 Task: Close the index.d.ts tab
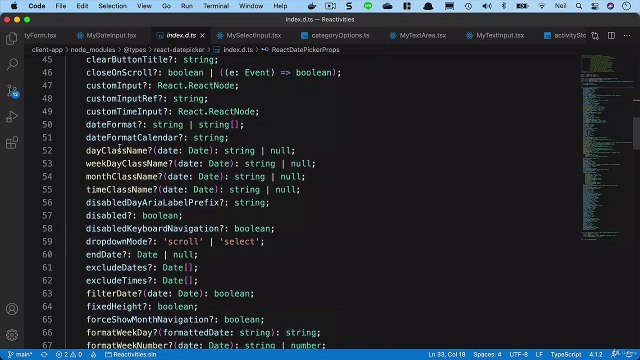coord(202,36)
